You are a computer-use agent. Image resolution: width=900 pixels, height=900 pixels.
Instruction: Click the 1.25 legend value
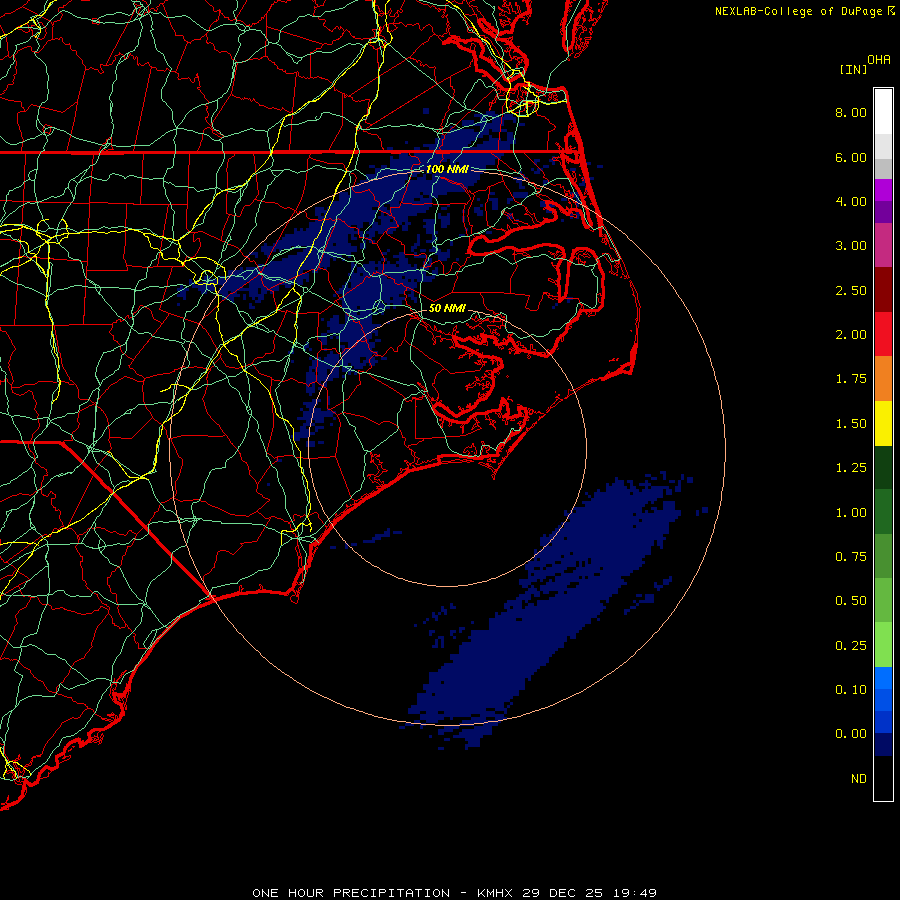(x=851, y=468)
